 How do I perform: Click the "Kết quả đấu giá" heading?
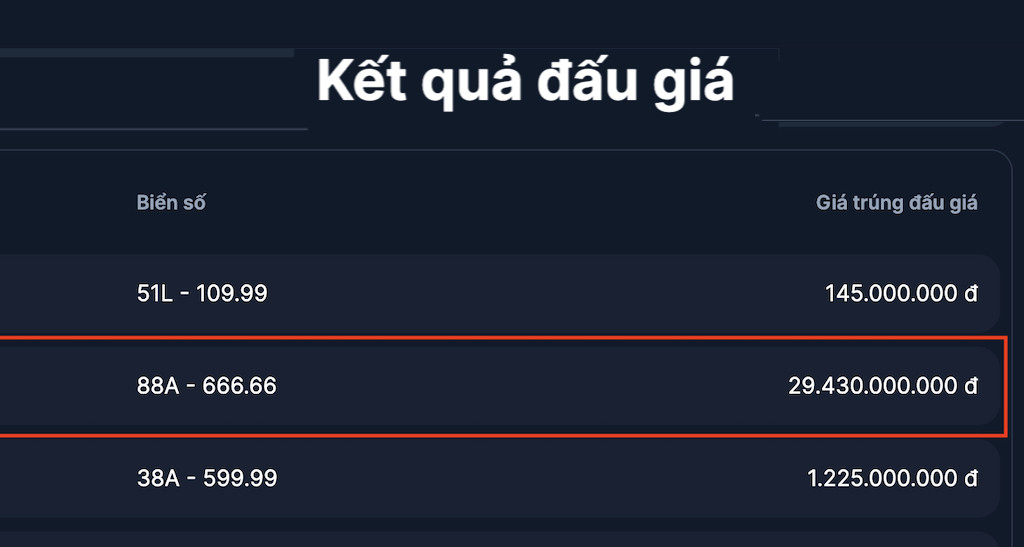point(526,82)
